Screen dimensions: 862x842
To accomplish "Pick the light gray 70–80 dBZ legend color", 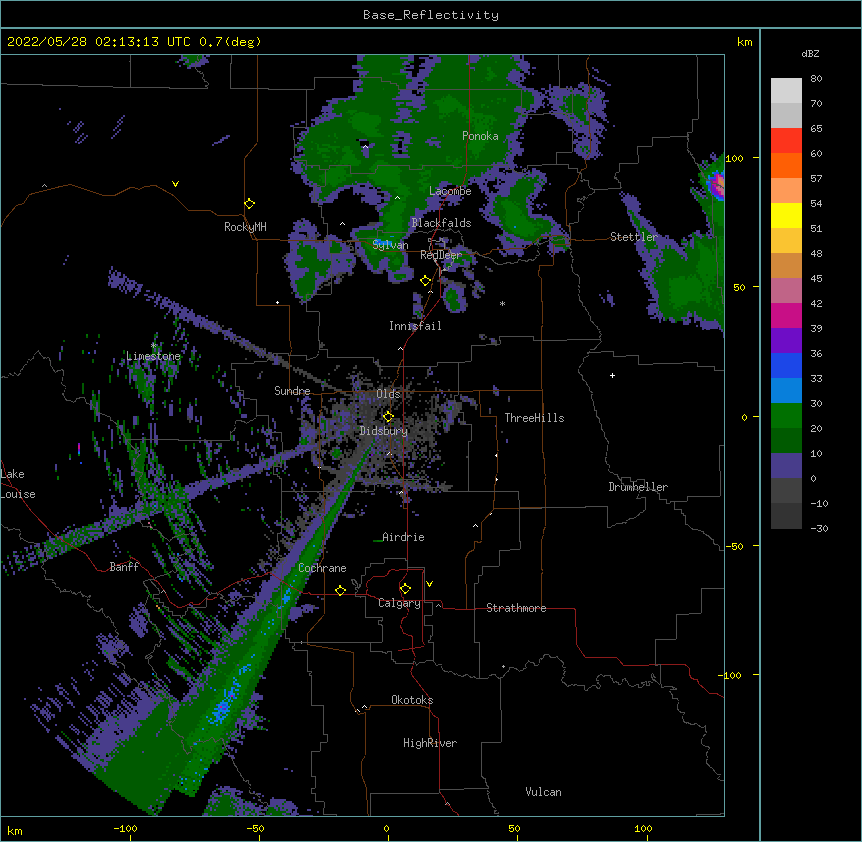I will click(x=786, y=91).
